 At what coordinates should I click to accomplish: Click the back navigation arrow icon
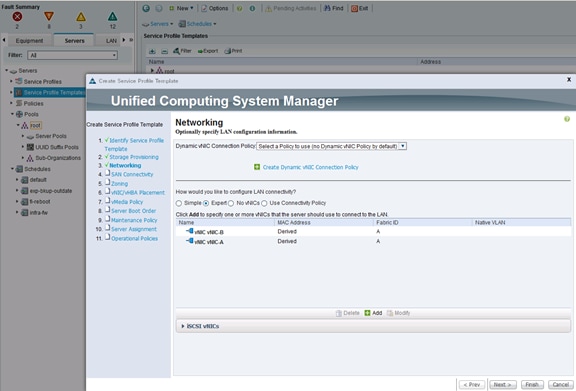click(146, 8)
